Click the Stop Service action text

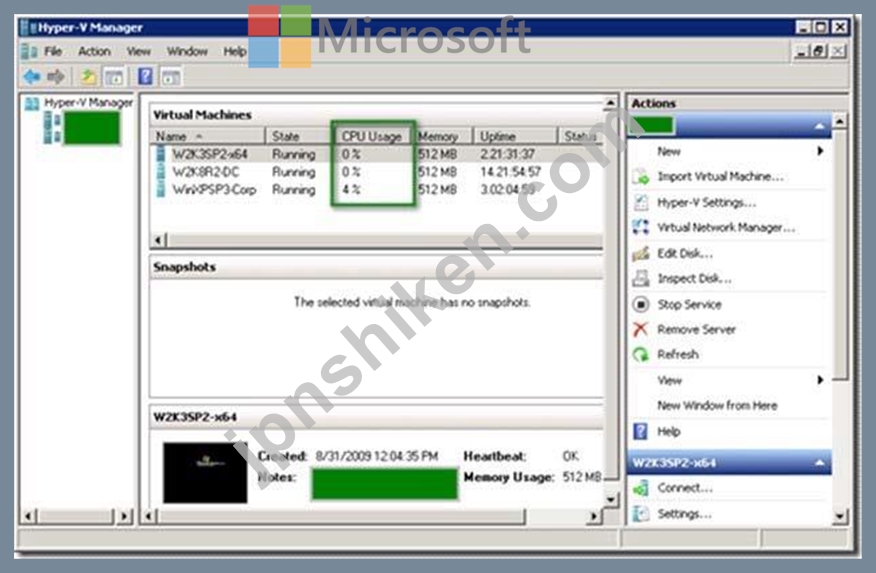coord(689,304)
